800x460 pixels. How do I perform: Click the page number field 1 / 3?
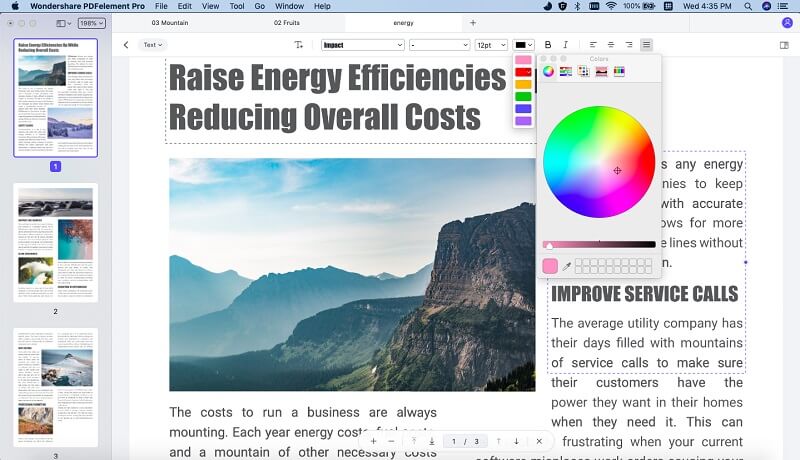465,441
